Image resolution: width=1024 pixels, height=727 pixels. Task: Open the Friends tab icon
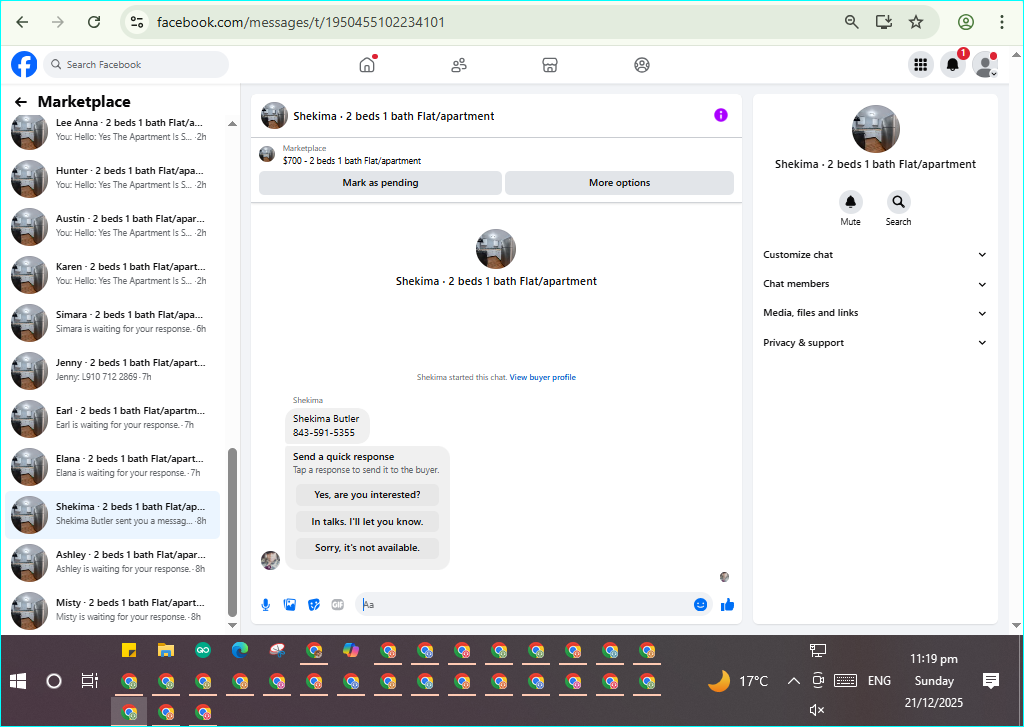pos(459,65)
